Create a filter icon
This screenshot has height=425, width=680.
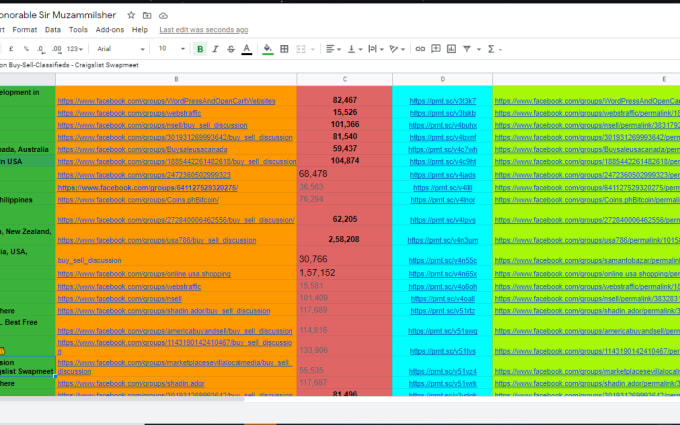point(467,49)
